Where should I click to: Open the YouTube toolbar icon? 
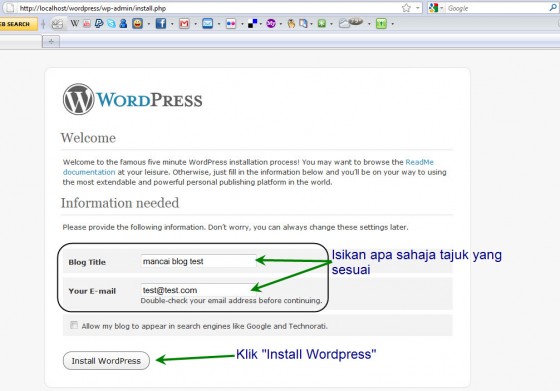click(87, 24)
